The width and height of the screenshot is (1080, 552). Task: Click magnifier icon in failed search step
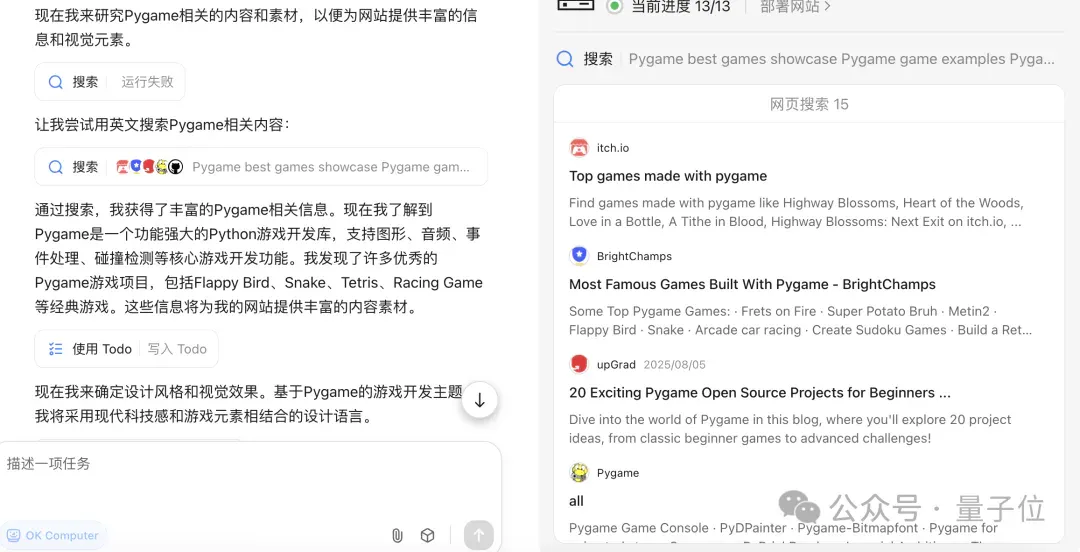(56, 82)
